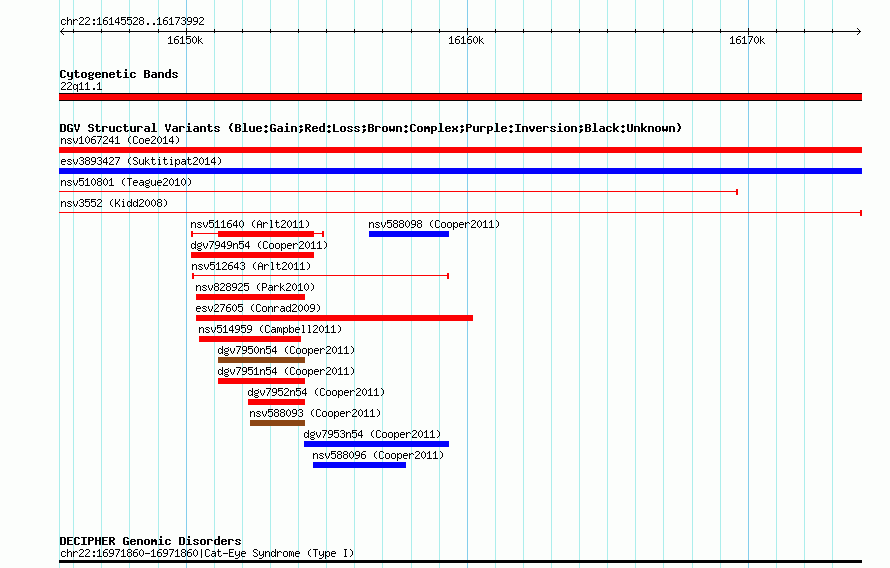Open dgv7953n54 (Cooper2011) variant label

coord(372,434)
